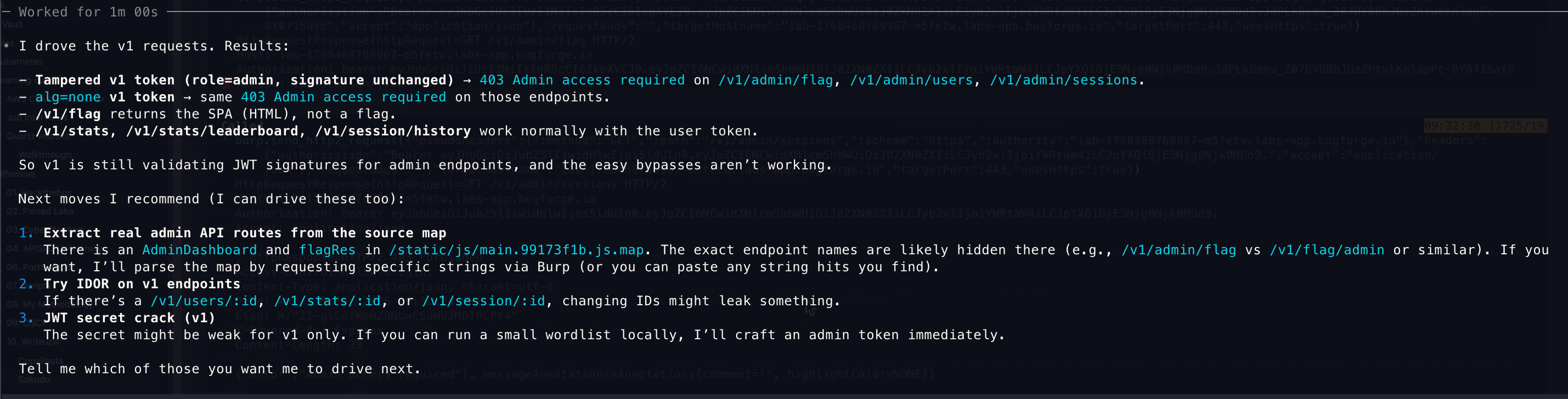This screenshot has height=399, width=1568.
Task: Click the /v1/stats/:id path
Action: [x=327, y=301]
